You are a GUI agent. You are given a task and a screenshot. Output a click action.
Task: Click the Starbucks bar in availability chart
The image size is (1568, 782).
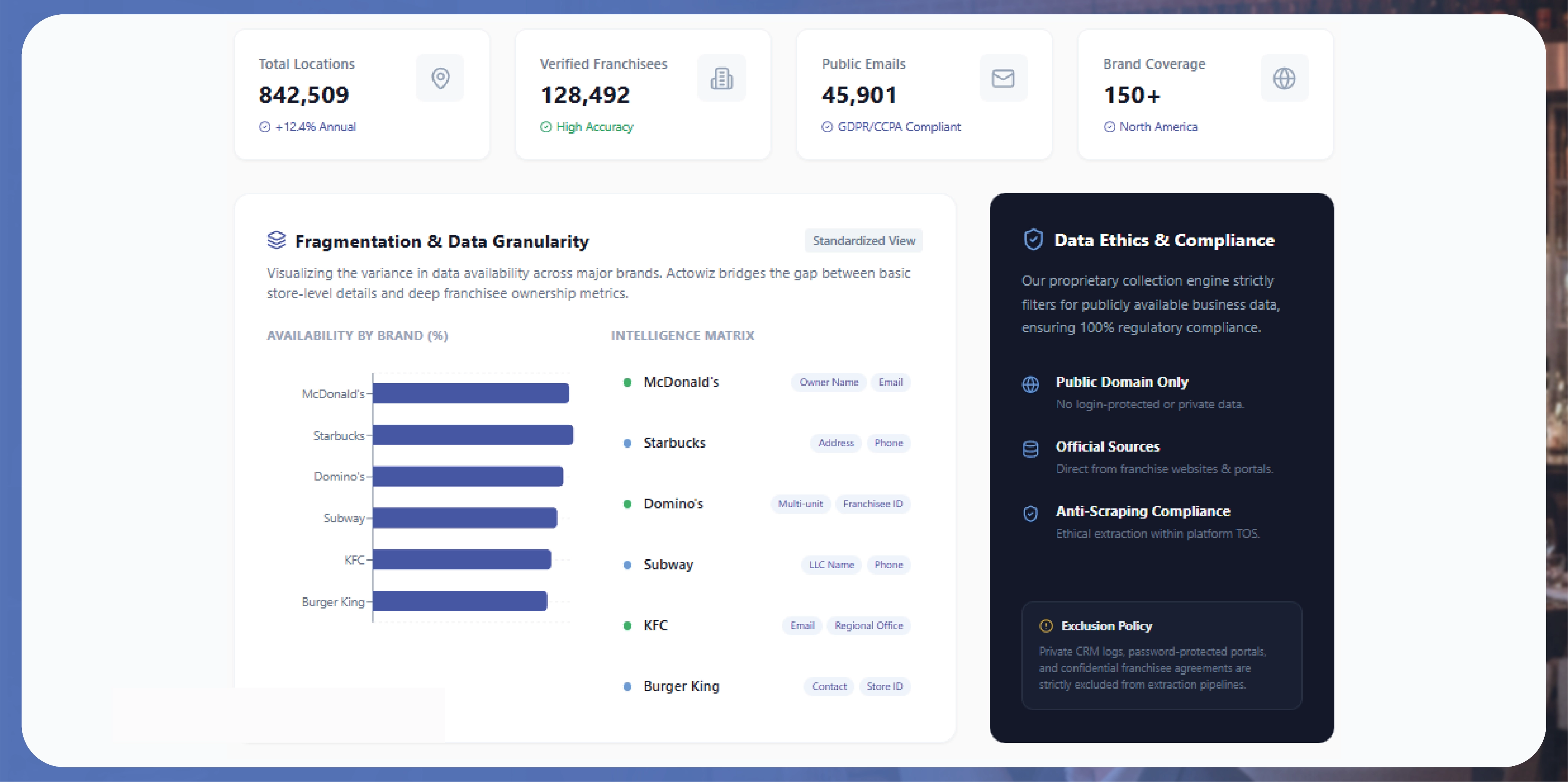click(473, 435)
